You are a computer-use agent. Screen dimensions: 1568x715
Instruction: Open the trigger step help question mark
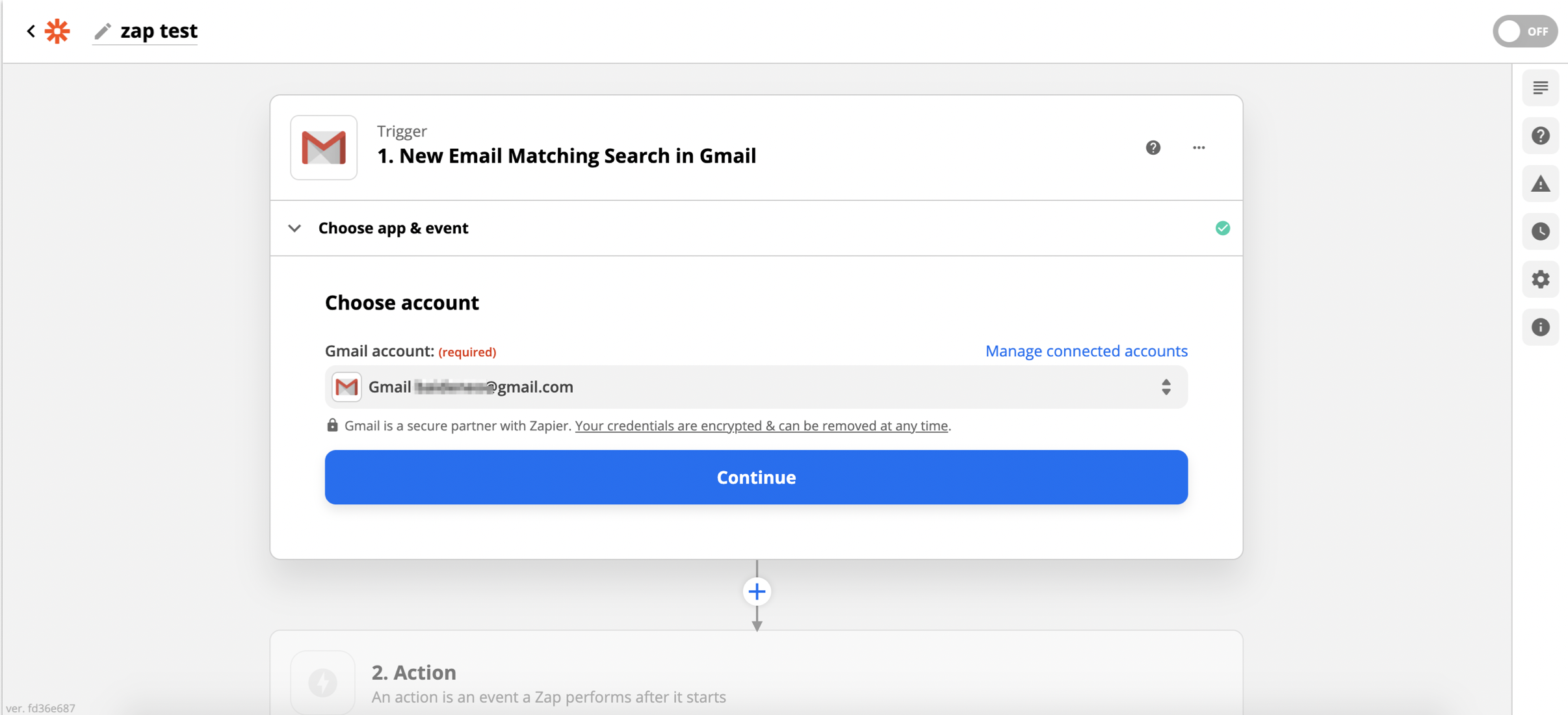click(1153, 148)
